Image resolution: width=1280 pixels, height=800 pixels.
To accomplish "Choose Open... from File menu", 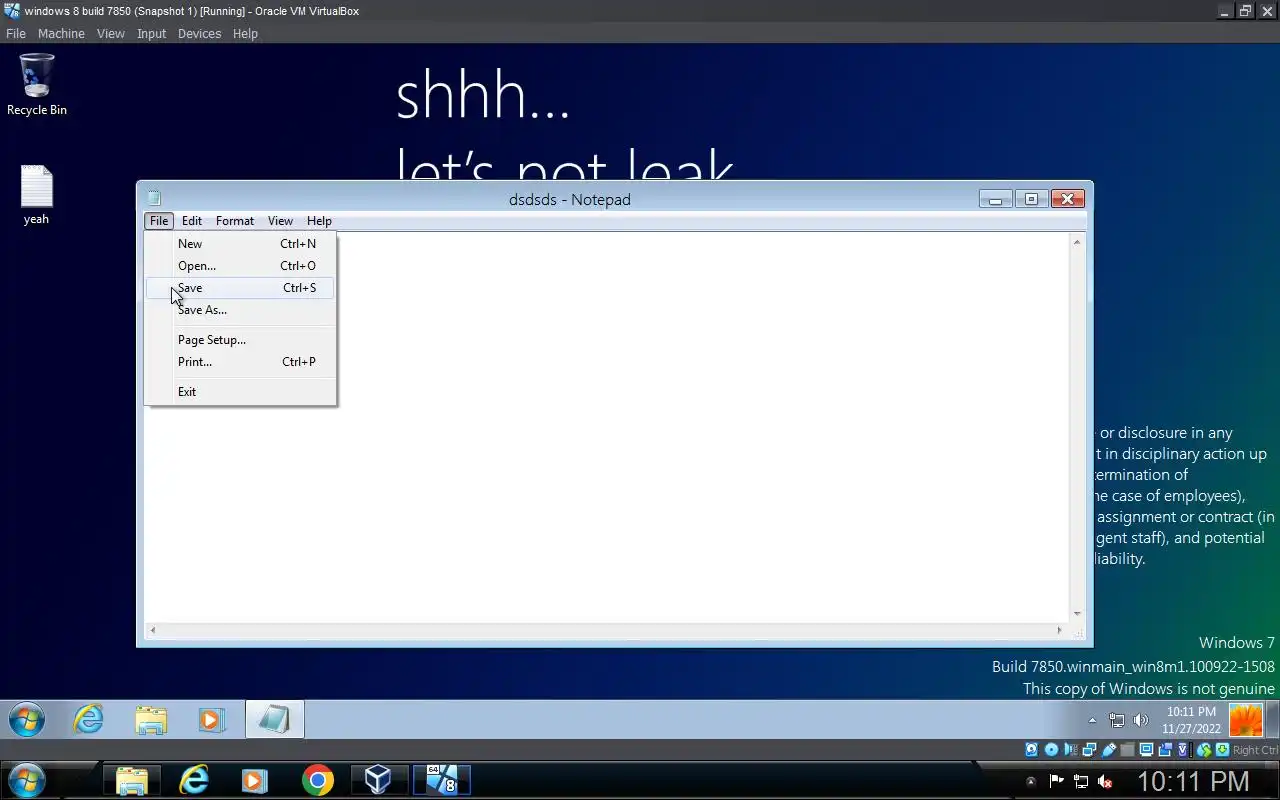I will (x=240, y=266).
